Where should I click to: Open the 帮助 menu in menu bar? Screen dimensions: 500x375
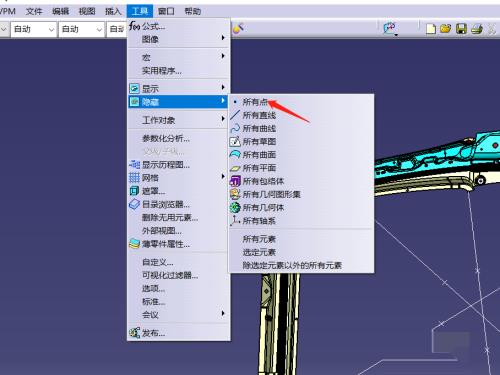tap(193, 11)
